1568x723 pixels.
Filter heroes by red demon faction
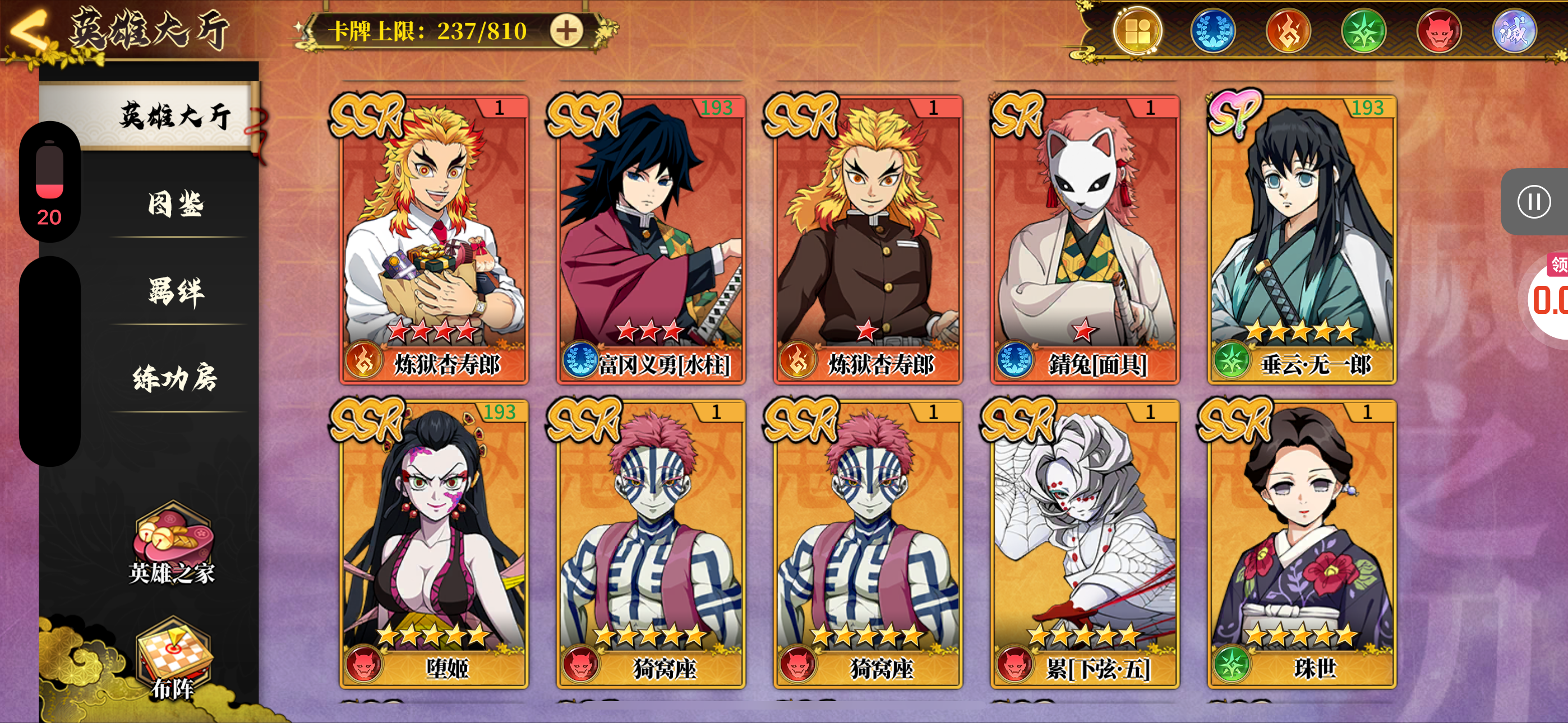coord(1439,31)
